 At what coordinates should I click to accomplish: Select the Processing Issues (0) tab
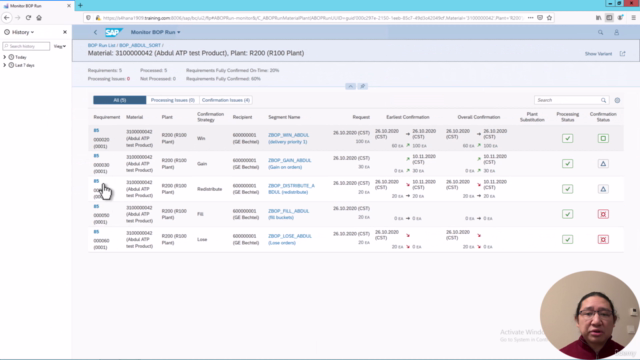(173, 100)
